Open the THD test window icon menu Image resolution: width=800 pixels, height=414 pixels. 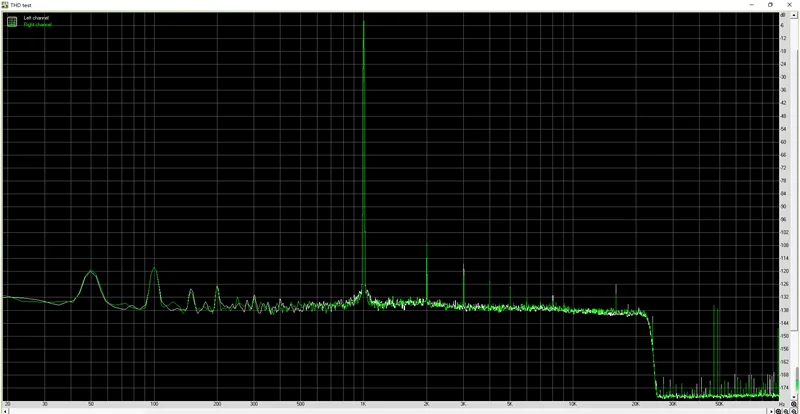coord(5,4)
